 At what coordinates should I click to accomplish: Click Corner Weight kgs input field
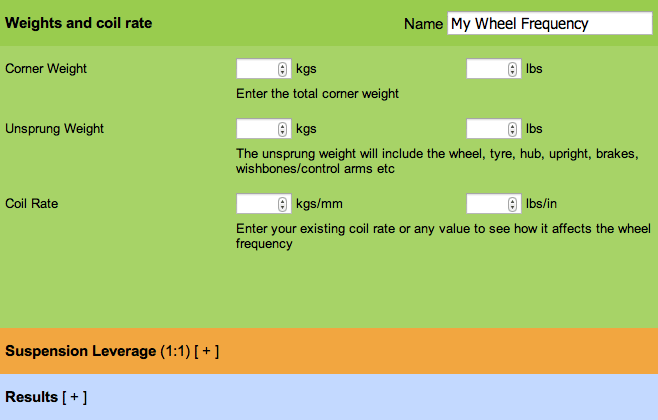[256, 69]
